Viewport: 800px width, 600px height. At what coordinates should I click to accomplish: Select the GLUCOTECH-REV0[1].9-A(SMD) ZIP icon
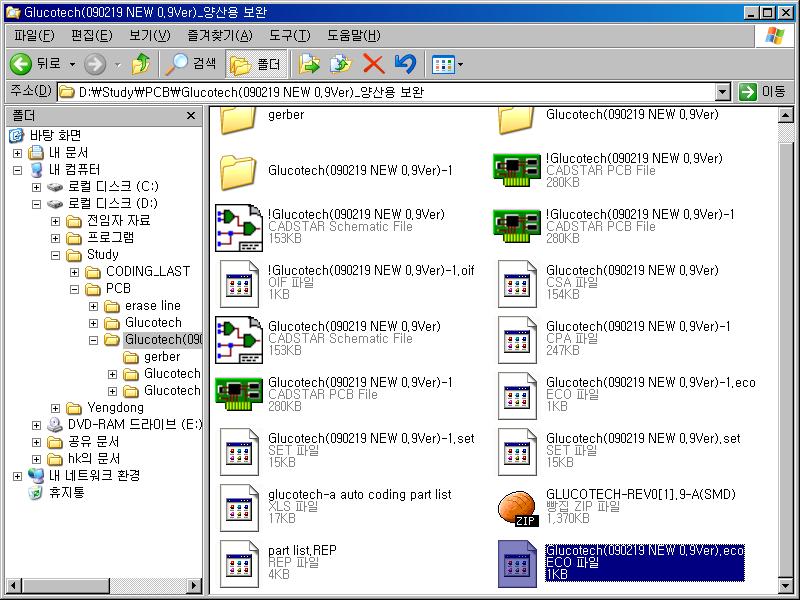517,508
